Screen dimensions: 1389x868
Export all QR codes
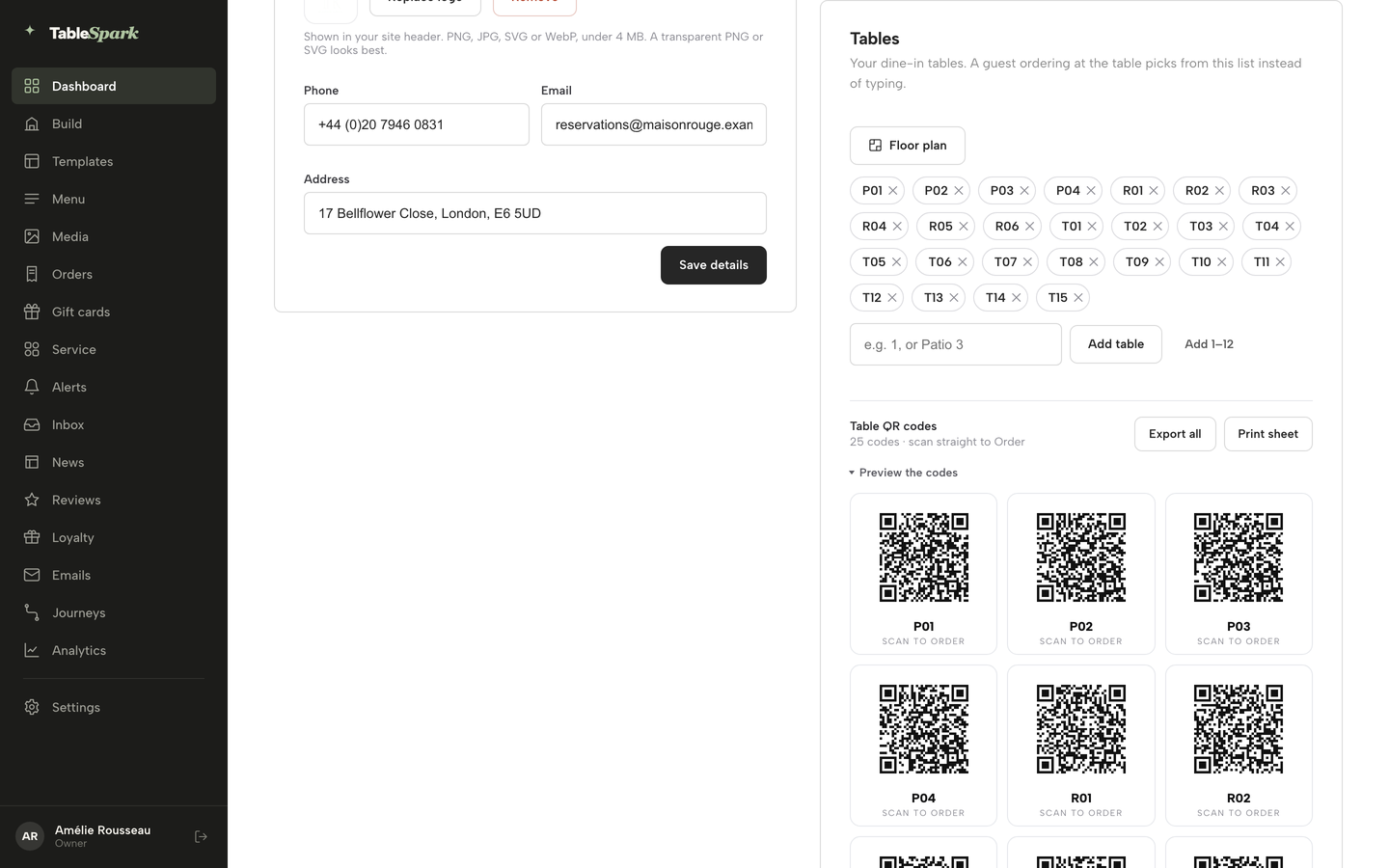[1175, 434]
